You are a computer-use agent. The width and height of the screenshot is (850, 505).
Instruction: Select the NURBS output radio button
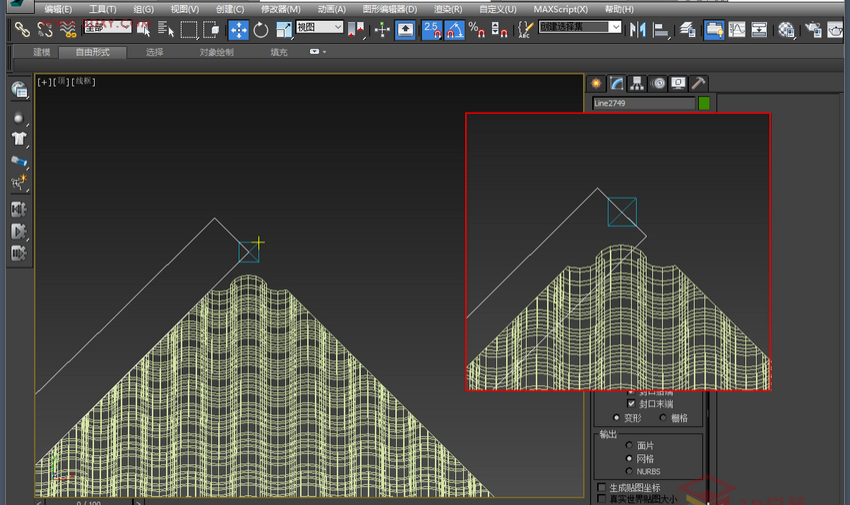point(629,471)
